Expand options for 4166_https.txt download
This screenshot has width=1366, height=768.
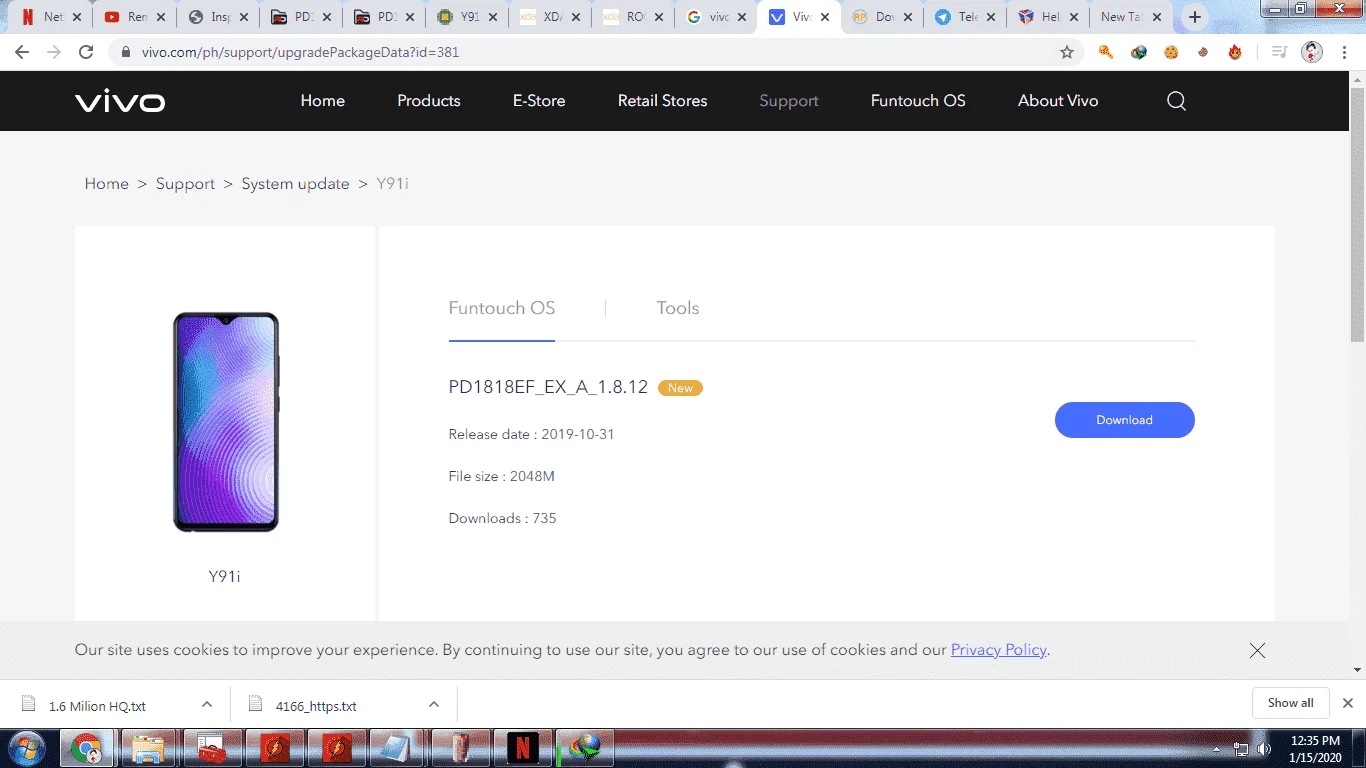point(434,704)
